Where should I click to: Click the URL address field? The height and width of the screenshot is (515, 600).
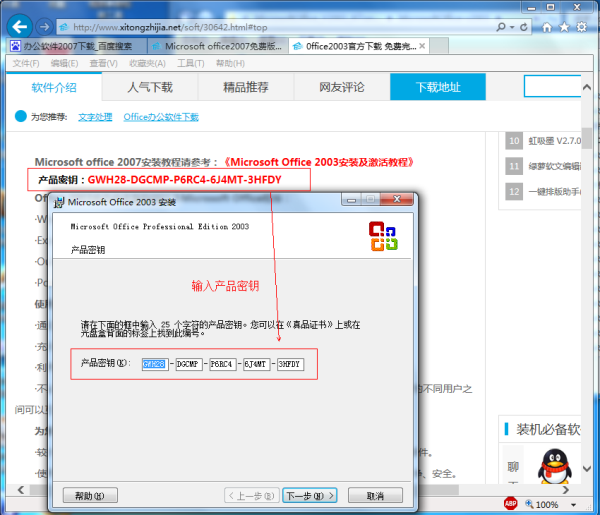276,27
